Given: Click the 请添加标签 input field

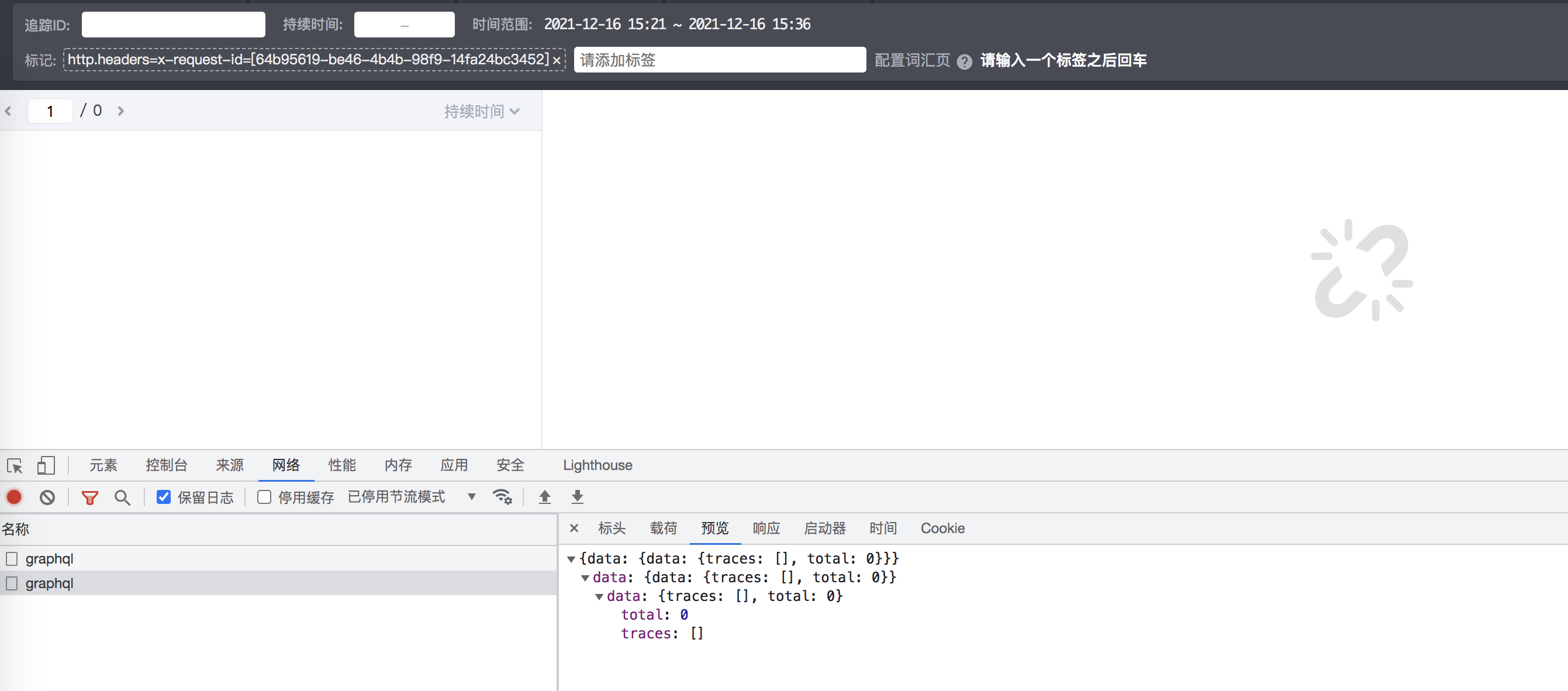Looking at the screenshot, I should 720,60.
